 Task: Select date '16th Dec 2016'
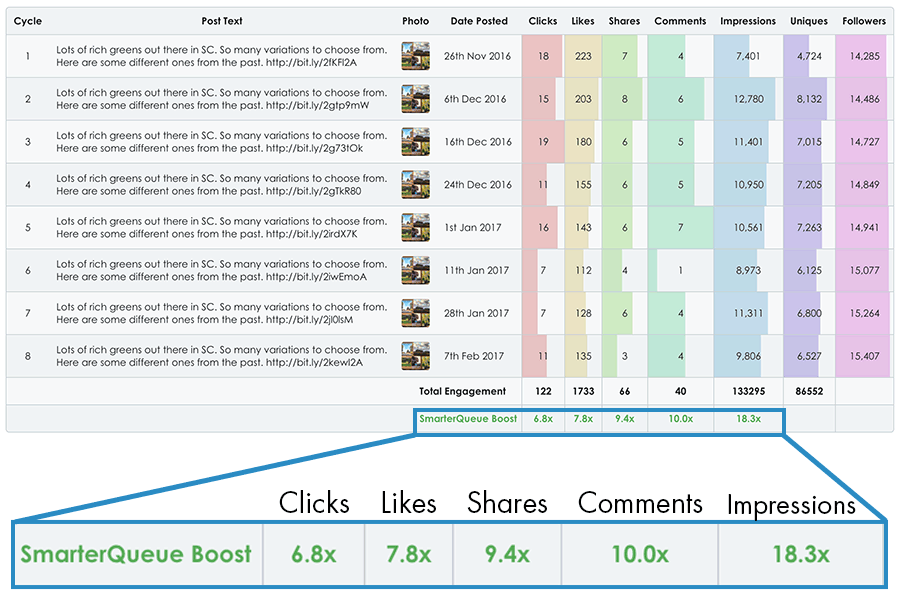(x=478, y=142)
